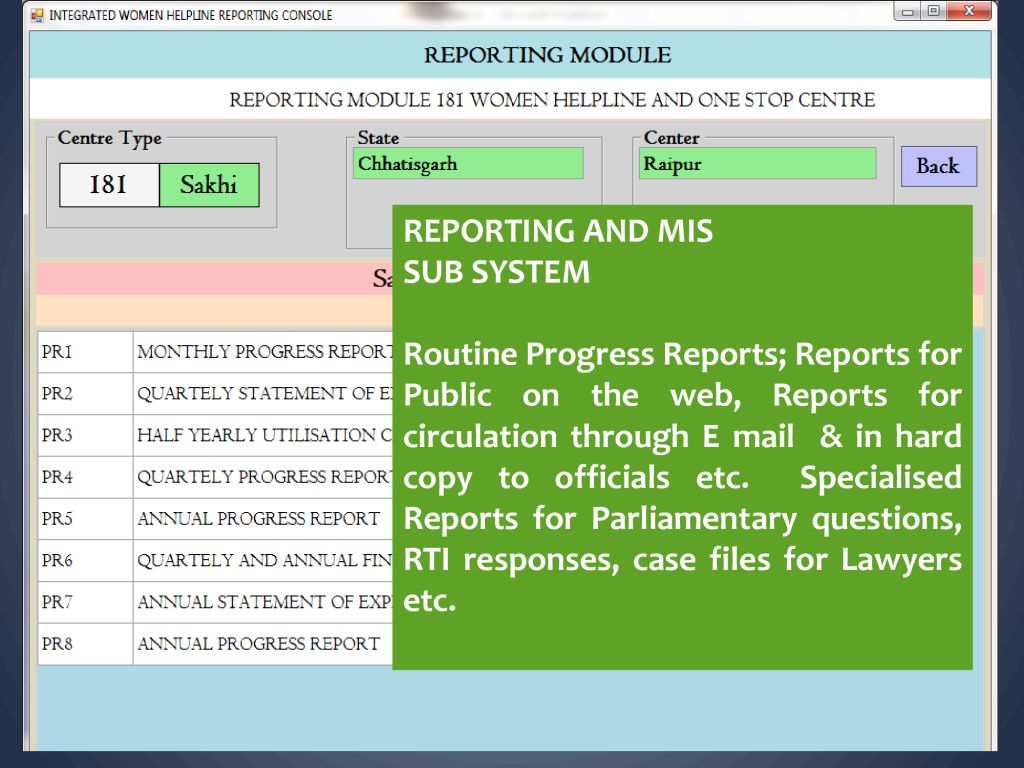Select the 181 centre type
This screenshot has width=1024, height=768.
click(x=109, y=185)
